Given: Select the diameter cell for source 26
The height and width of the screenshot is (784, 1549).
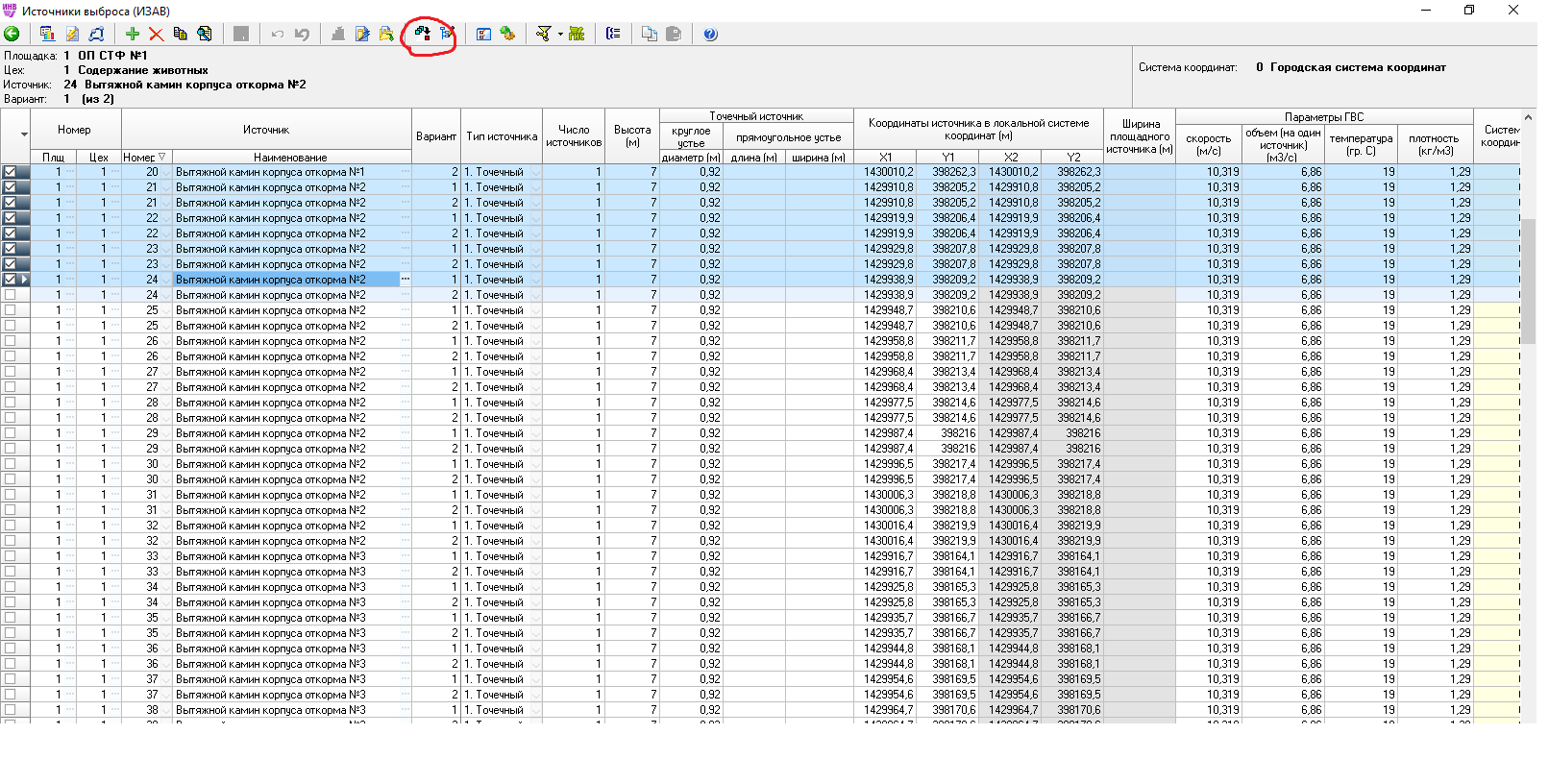Looking at the screenshot, I should click(x=691, y=341).
